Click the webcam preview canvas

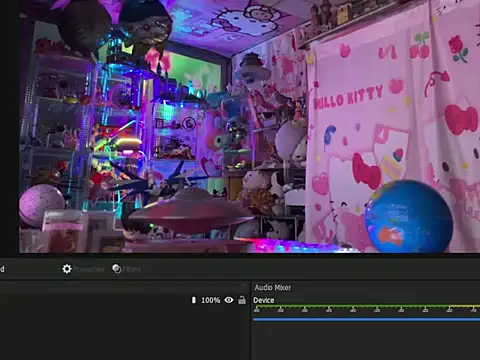pos(249,126)
